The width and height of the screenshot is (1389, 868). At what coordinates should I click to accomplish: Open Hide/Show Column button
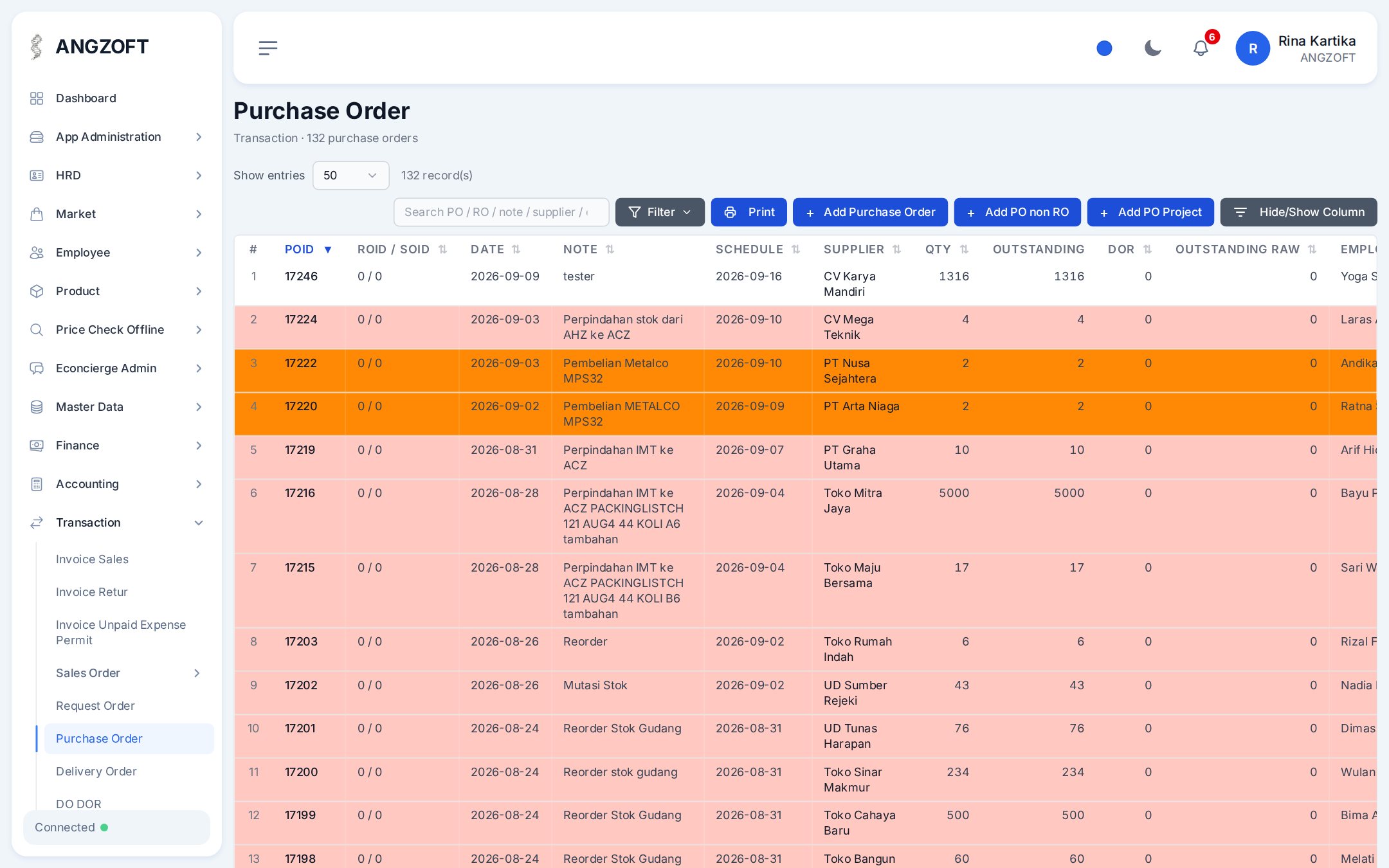coord(1298,212)
